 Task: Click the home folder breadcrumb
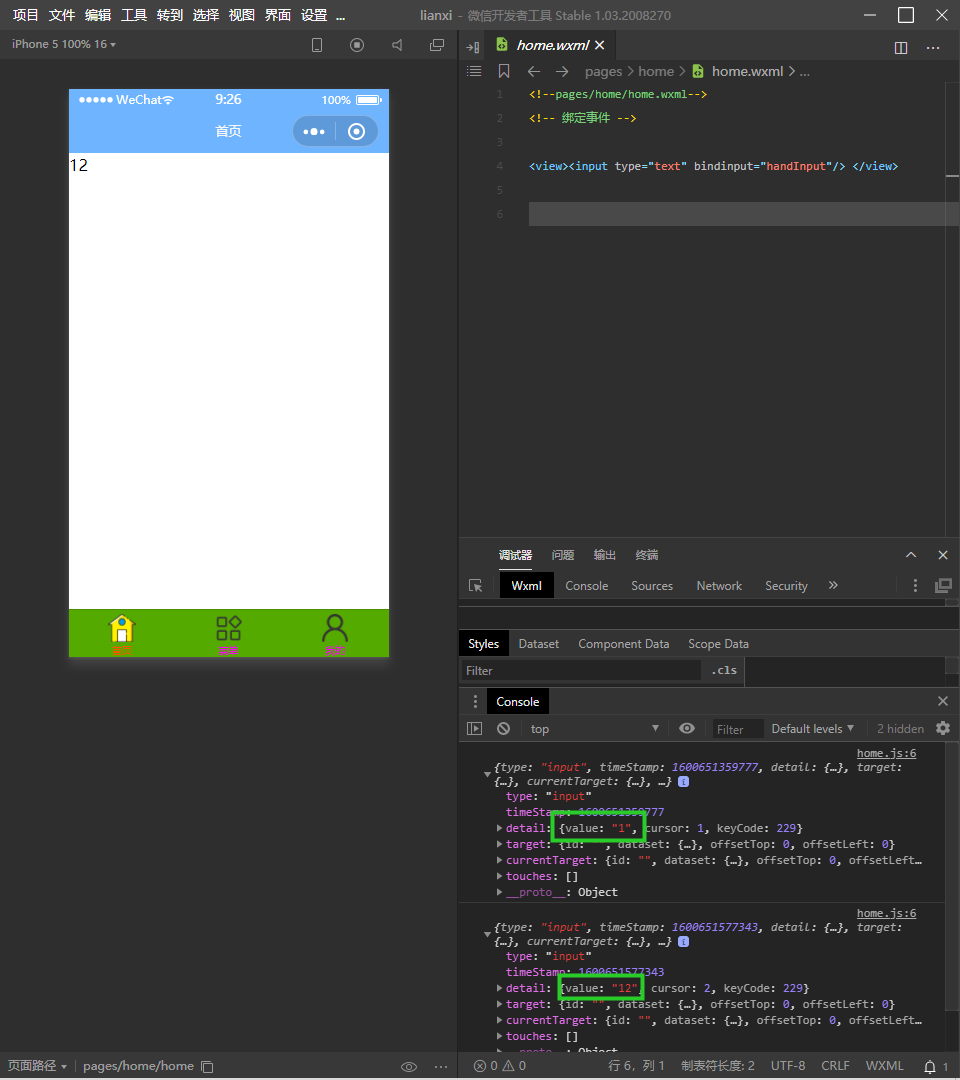point(656,71)
